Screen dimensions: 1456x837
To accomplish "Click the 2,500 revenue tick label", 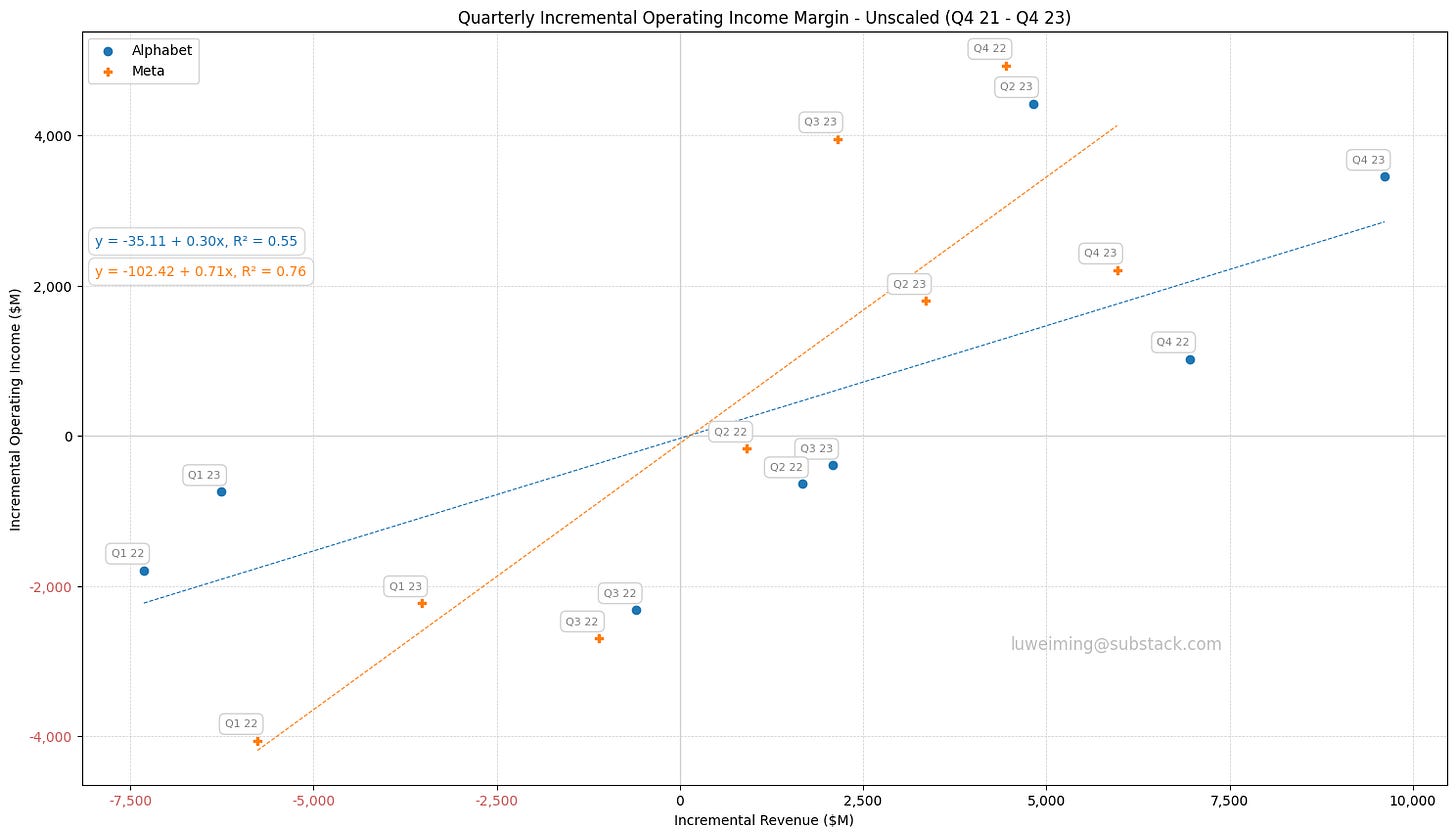I will click(x=863, y=801).
